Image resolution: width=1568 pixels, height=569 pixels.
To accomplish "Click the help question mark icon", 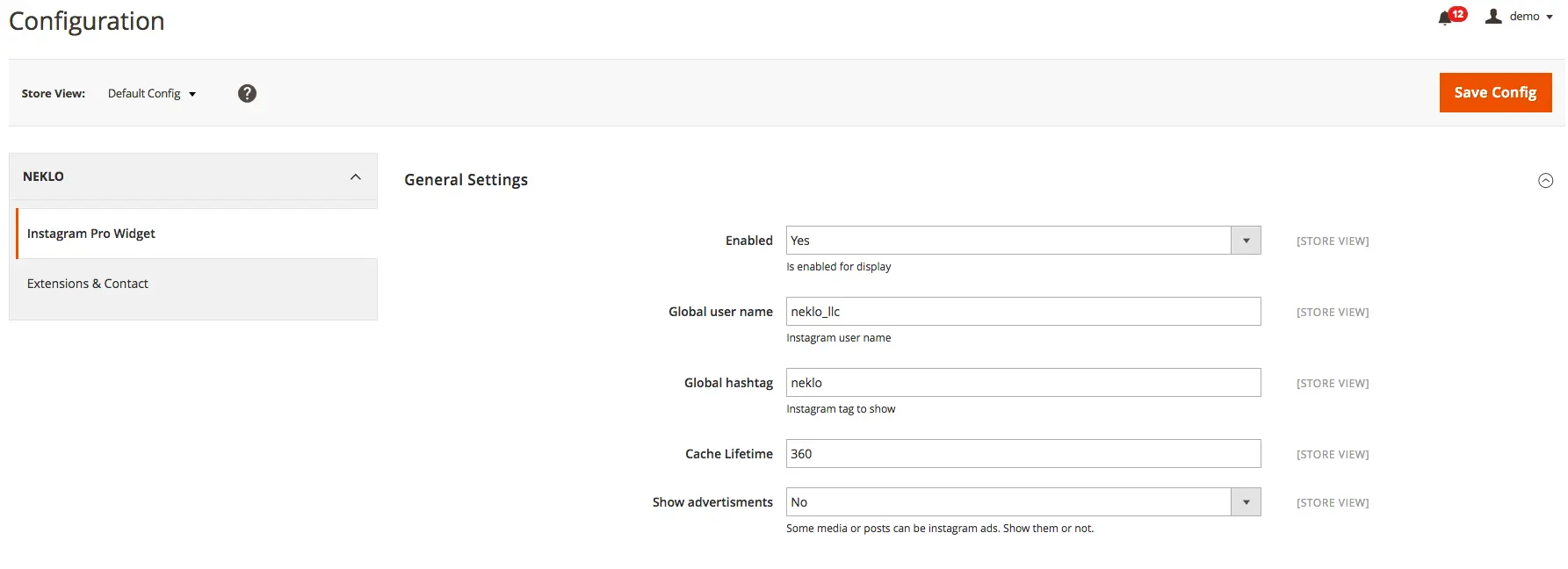I will pos(247,93).
